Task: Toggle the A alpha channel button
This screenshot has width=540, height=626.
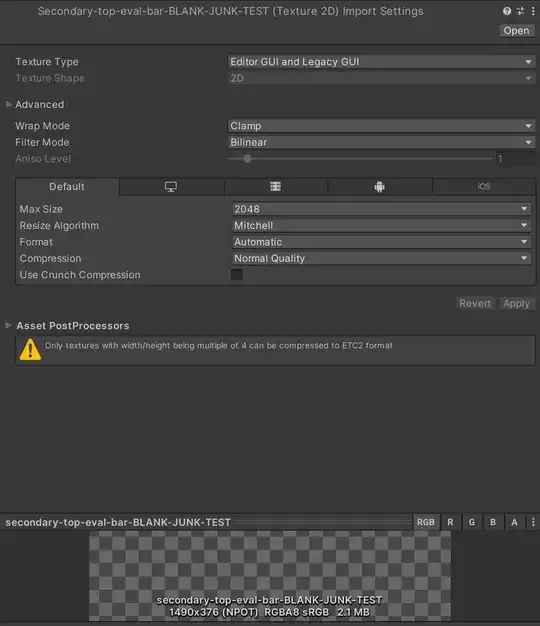Action: point(514,522)
